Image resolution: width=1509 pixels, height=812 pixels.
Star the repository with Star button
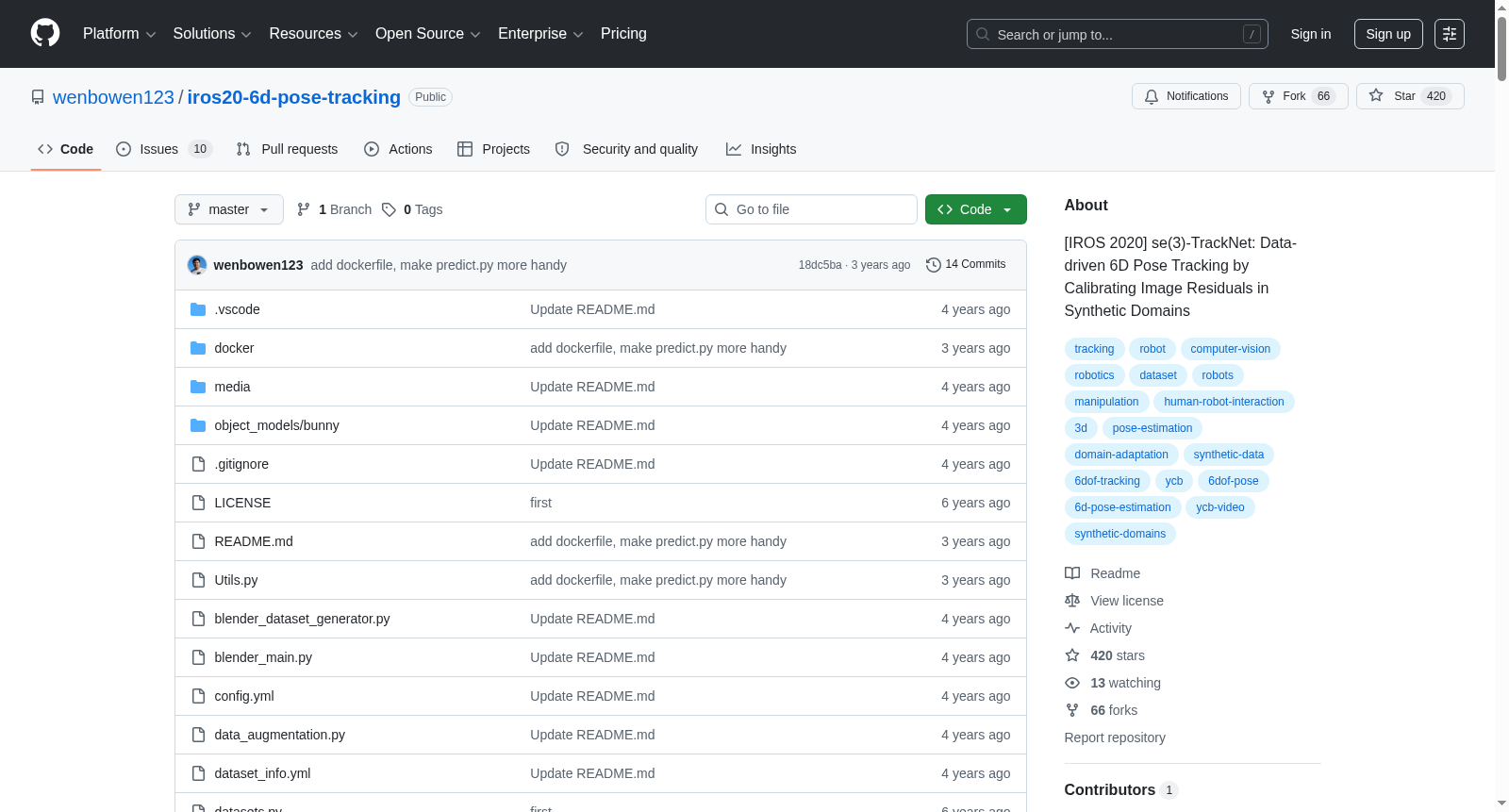(x=1410, y=96)
